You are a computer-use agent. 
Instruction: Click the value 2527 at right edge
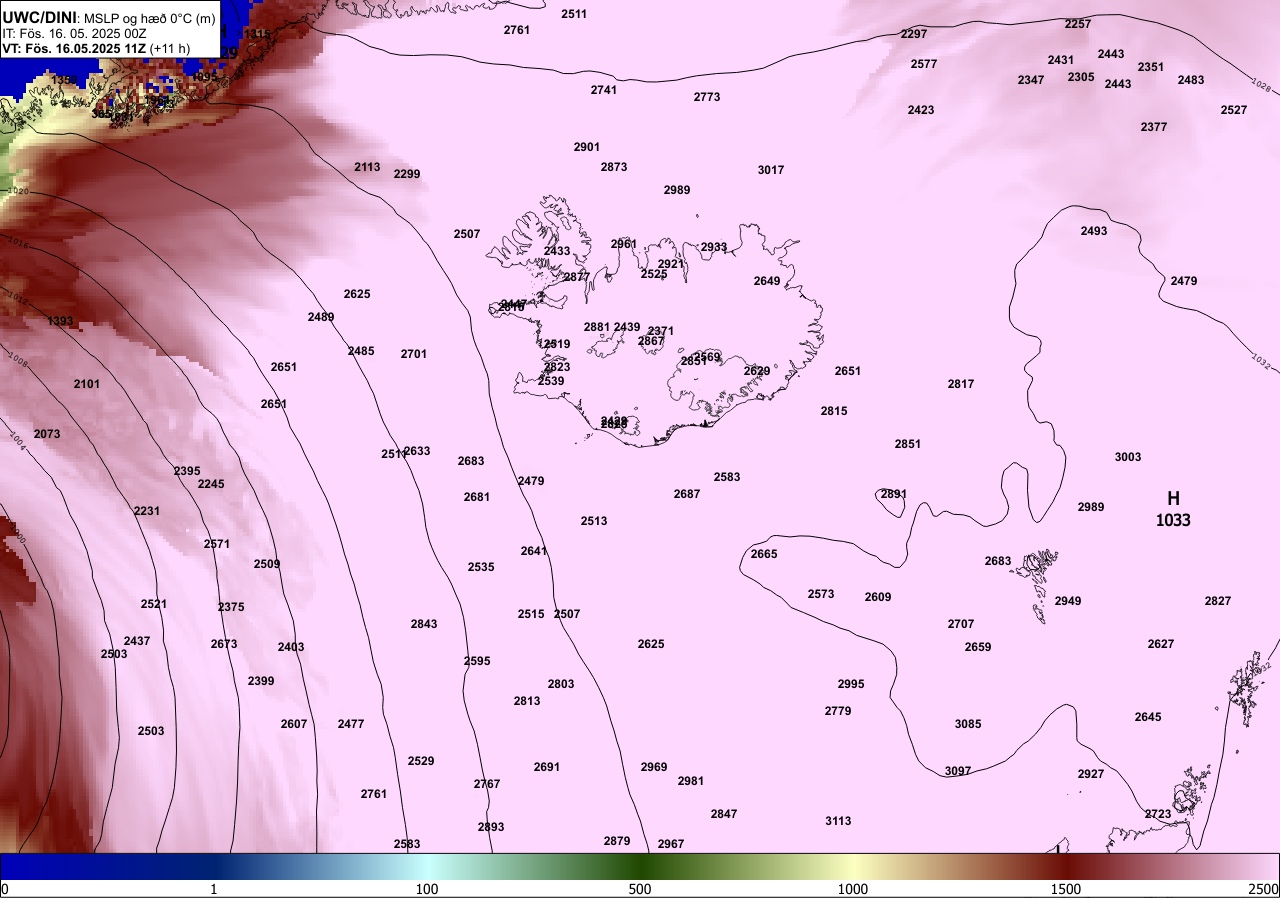(x=1234, y=110)
